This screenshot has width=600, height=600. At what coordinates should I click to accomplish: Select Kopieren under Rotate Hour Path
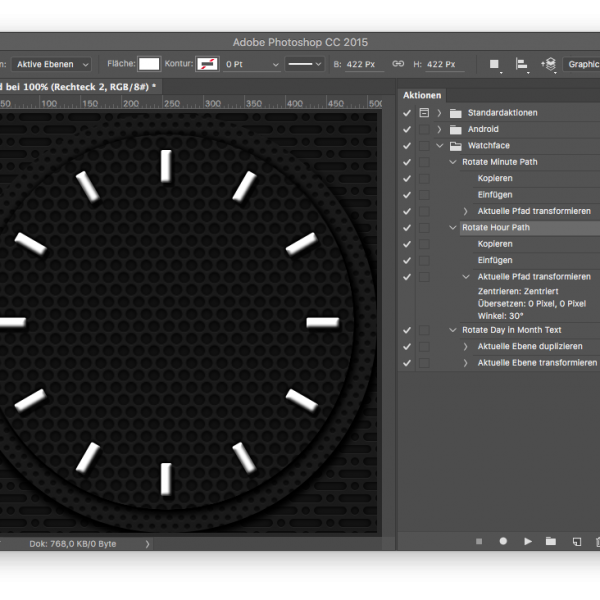point(495,244)
